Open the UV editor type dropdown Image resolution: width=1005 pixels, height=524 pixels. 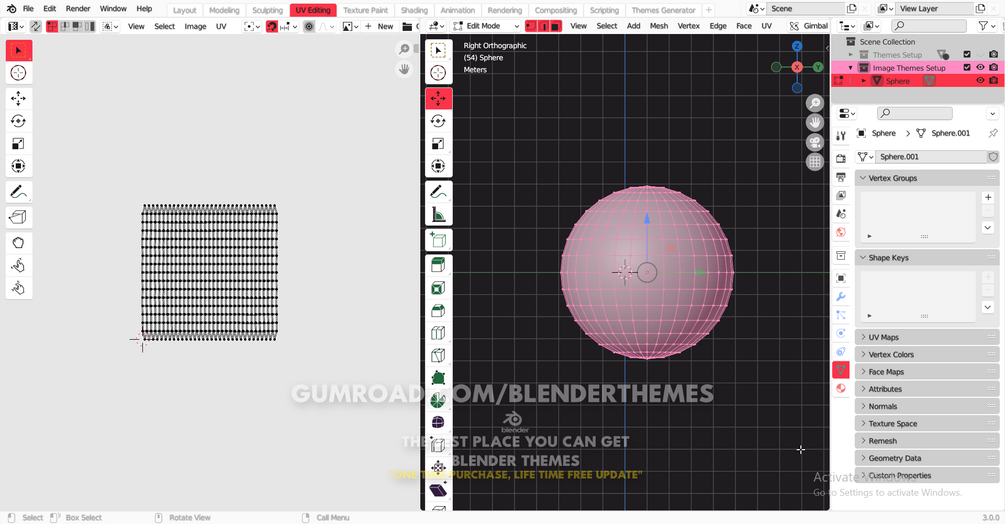15,26
